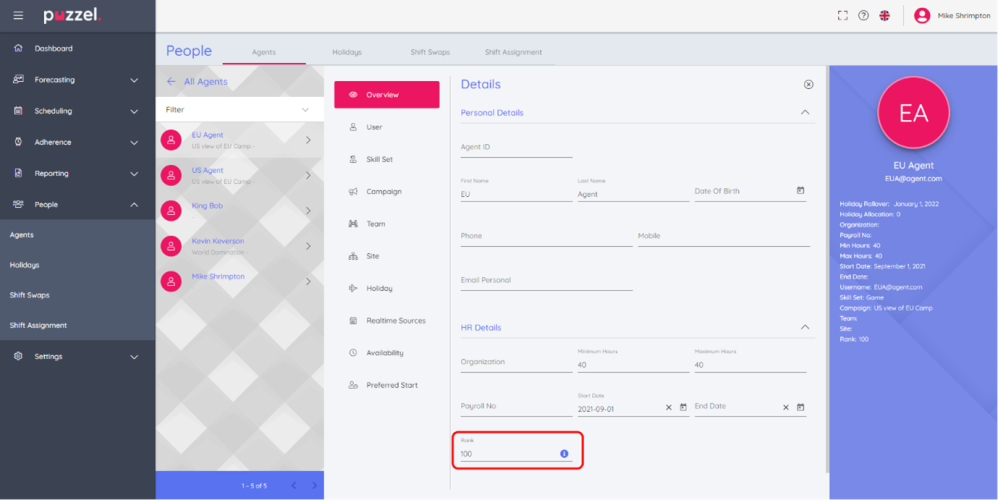Click the Rank info icon

[564, 454]
